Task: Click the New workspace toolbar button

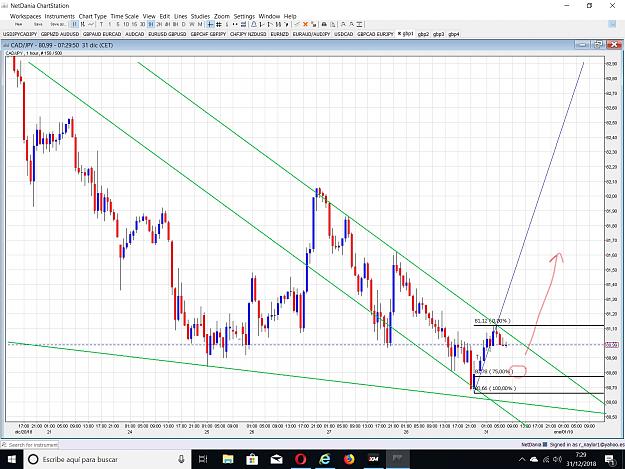Action: [18, 24]
